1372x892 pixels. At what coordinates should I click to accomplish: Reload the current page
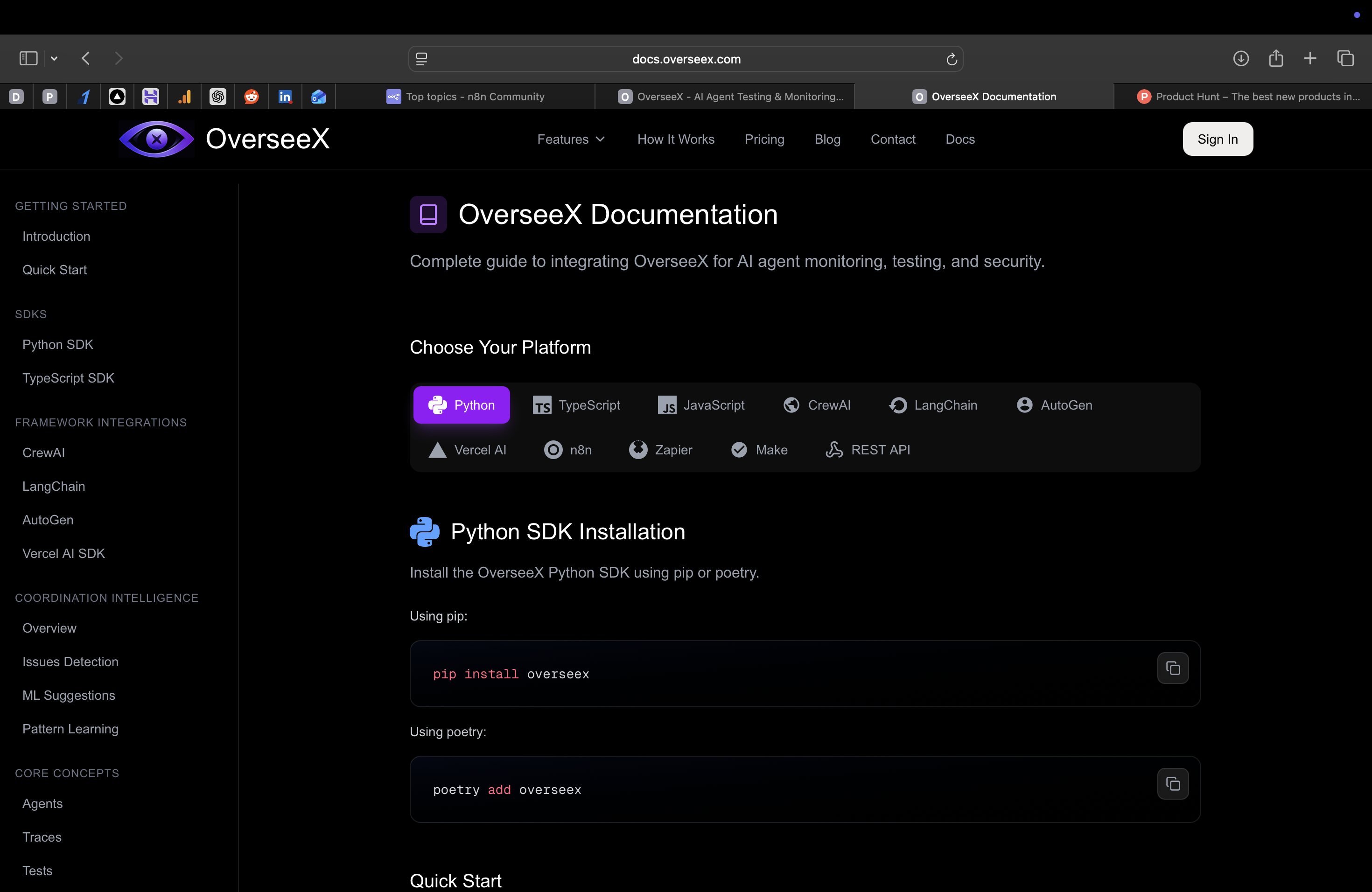[951, 58]
